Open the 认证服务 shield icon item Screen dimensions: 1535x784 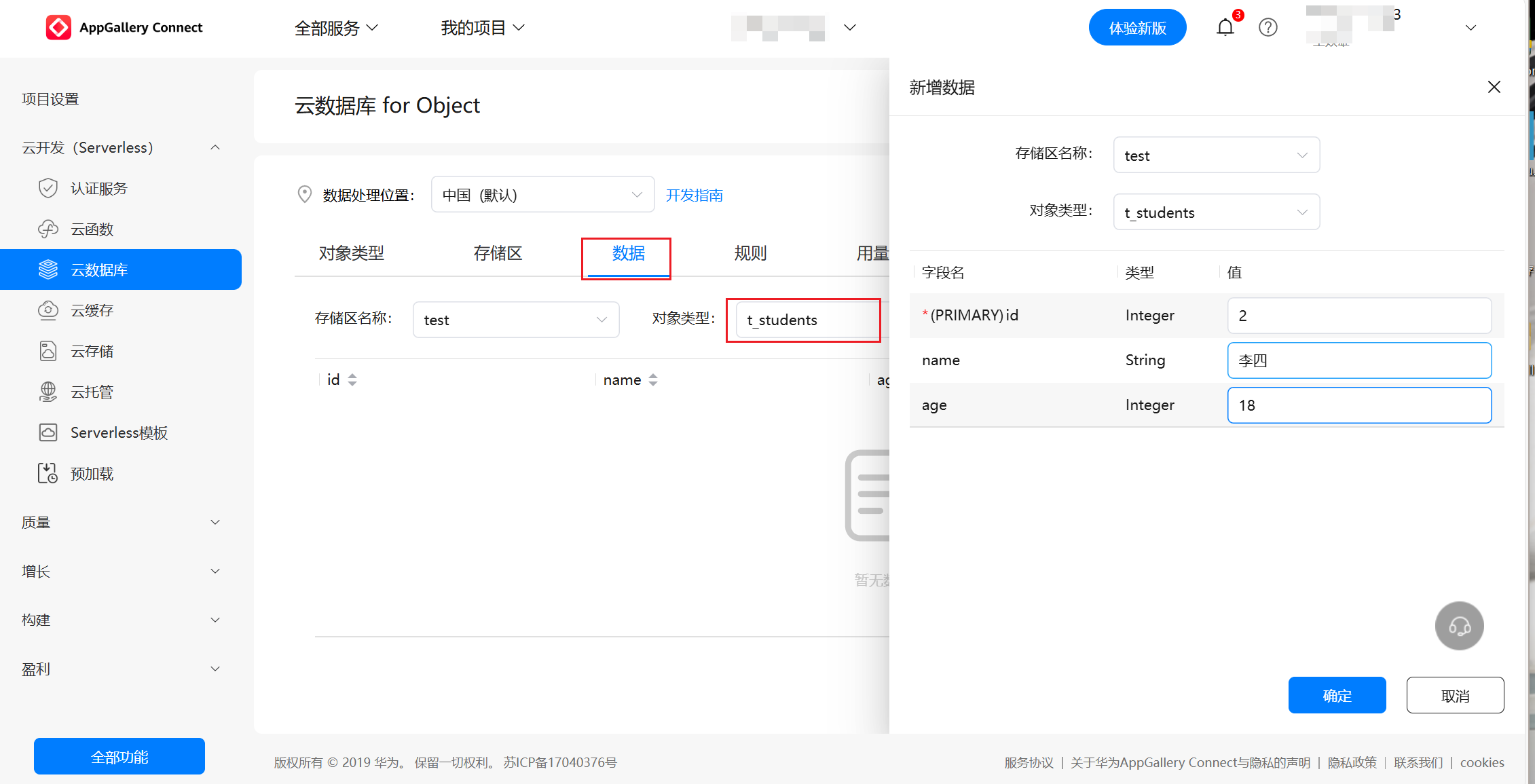coord(48,188)
